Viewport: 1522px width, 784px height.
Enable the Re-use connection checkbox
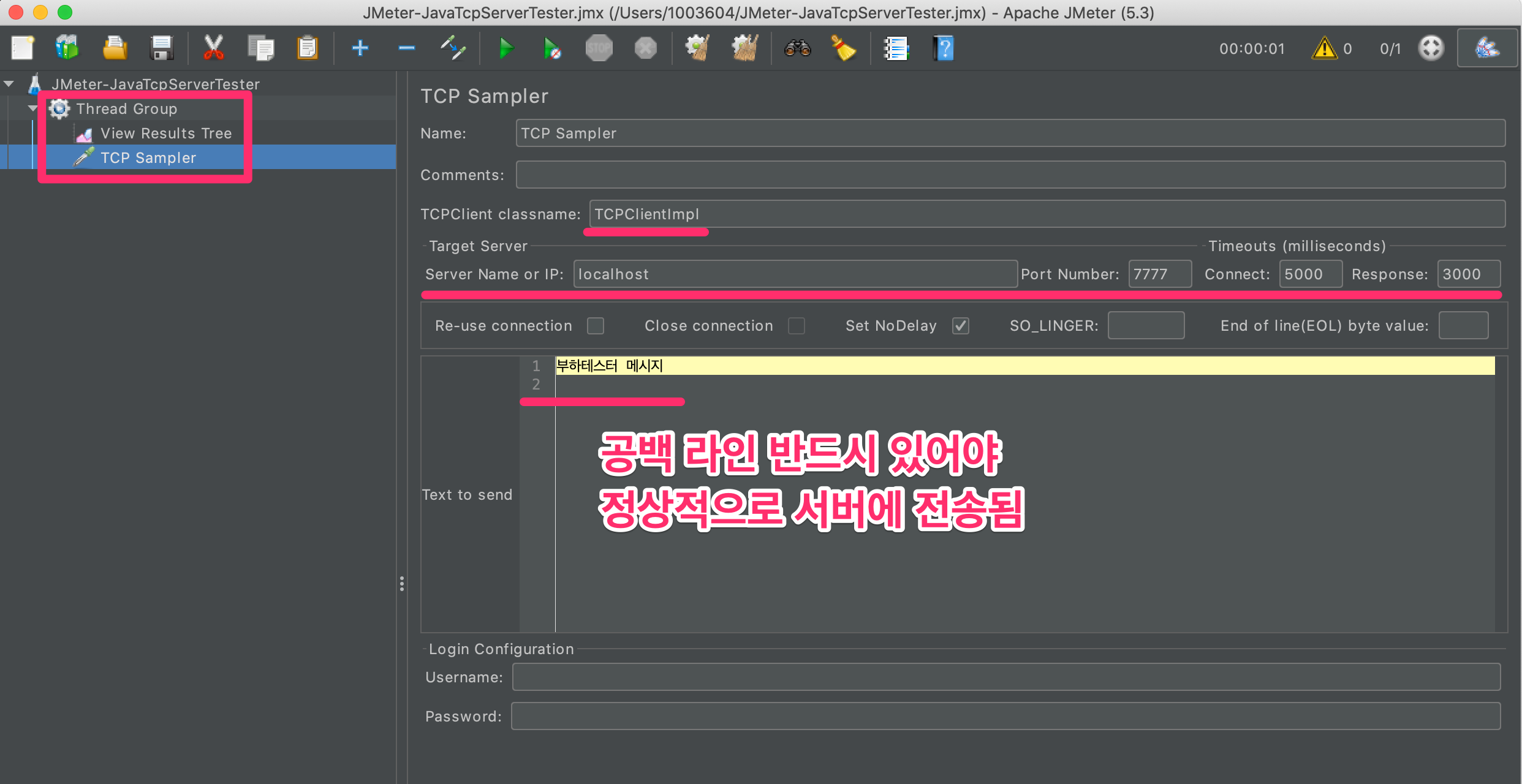pos(595,326)
